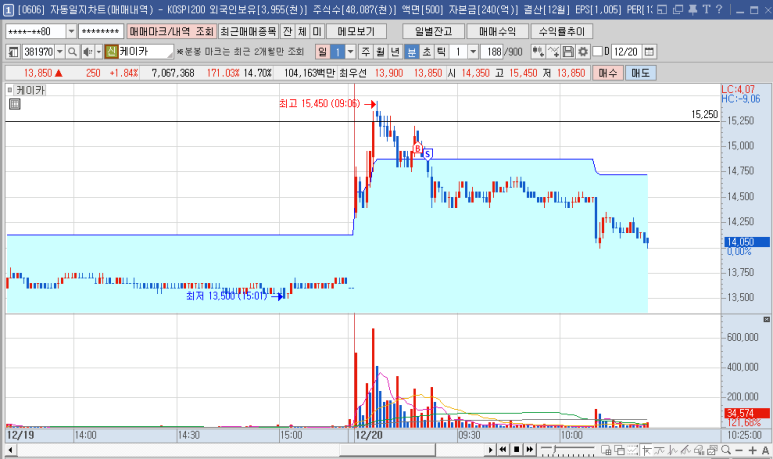Viewport: 773px width, 459px height.
Task: Expand the speaker options dropdown arrow
Action: (x=99, y=52)
